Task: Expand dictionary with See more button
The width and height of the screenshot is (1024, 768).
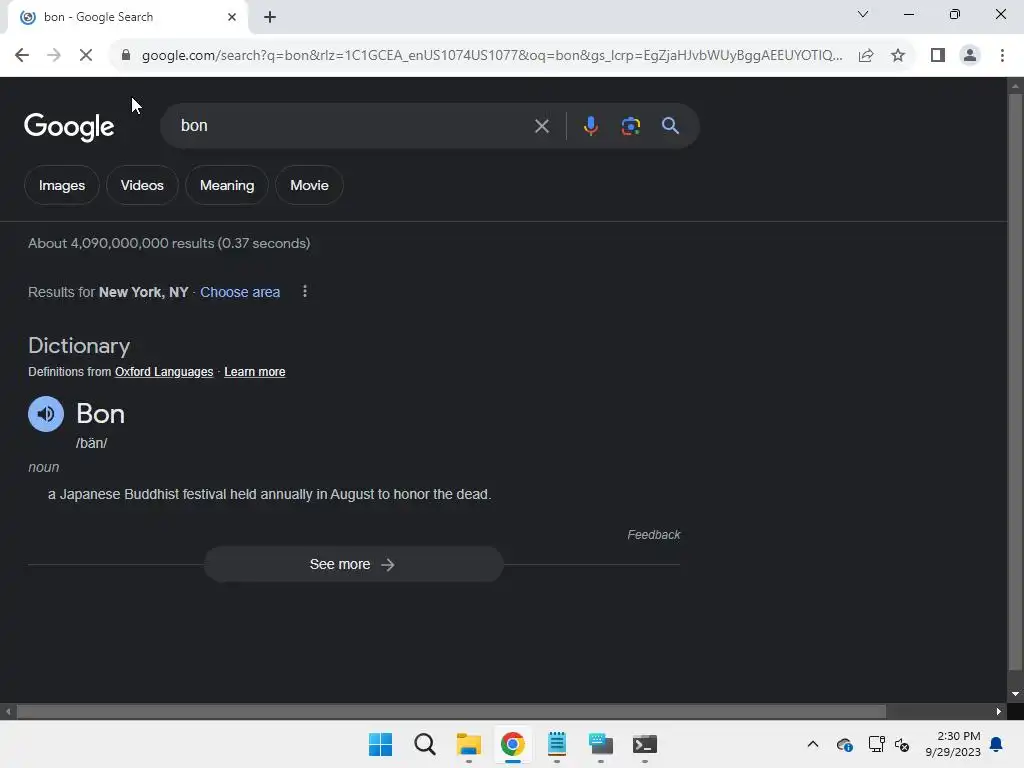Action: tap(353, 564)
